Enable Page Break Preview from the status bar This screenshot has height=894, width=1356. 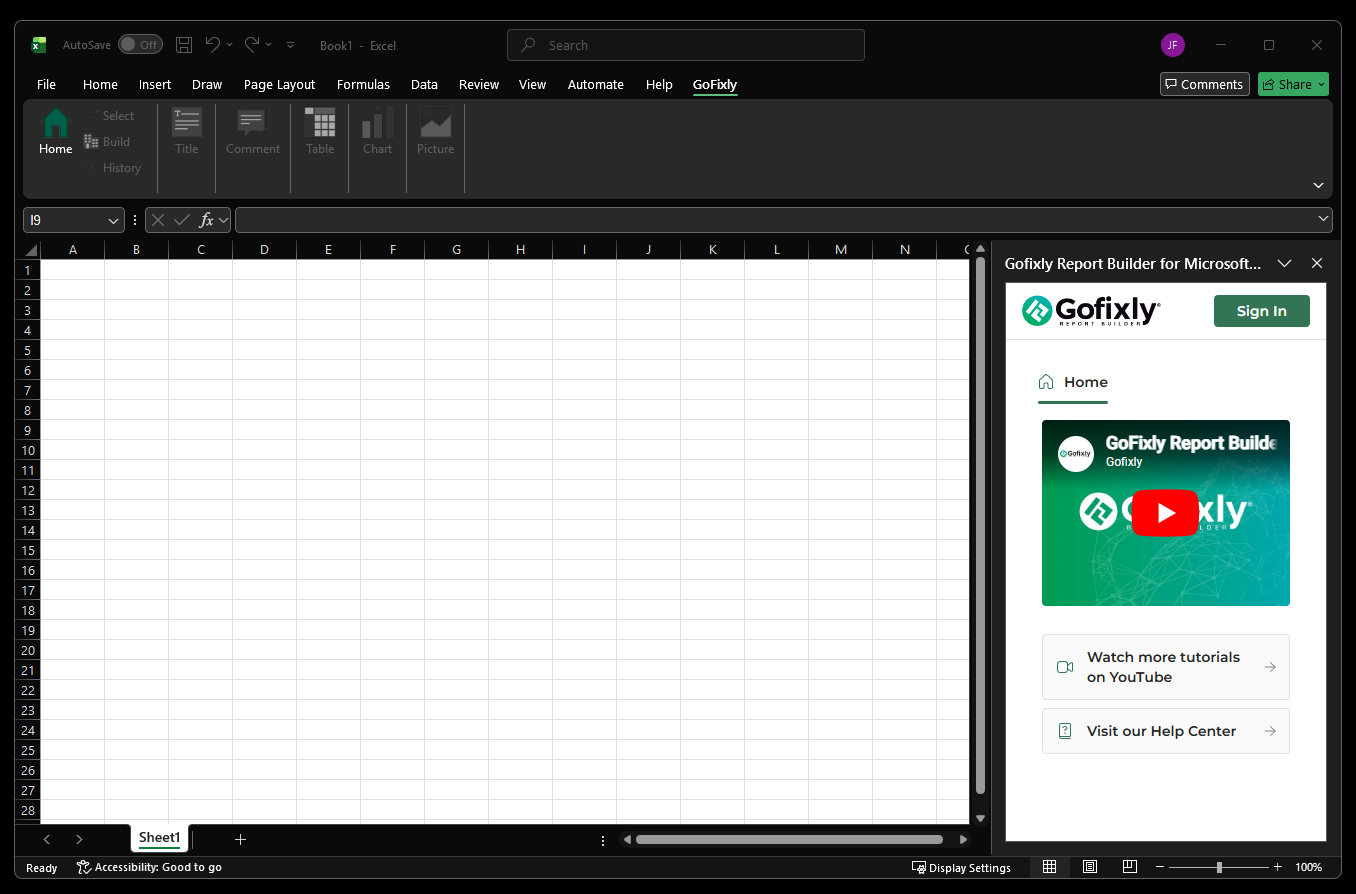1129,866
